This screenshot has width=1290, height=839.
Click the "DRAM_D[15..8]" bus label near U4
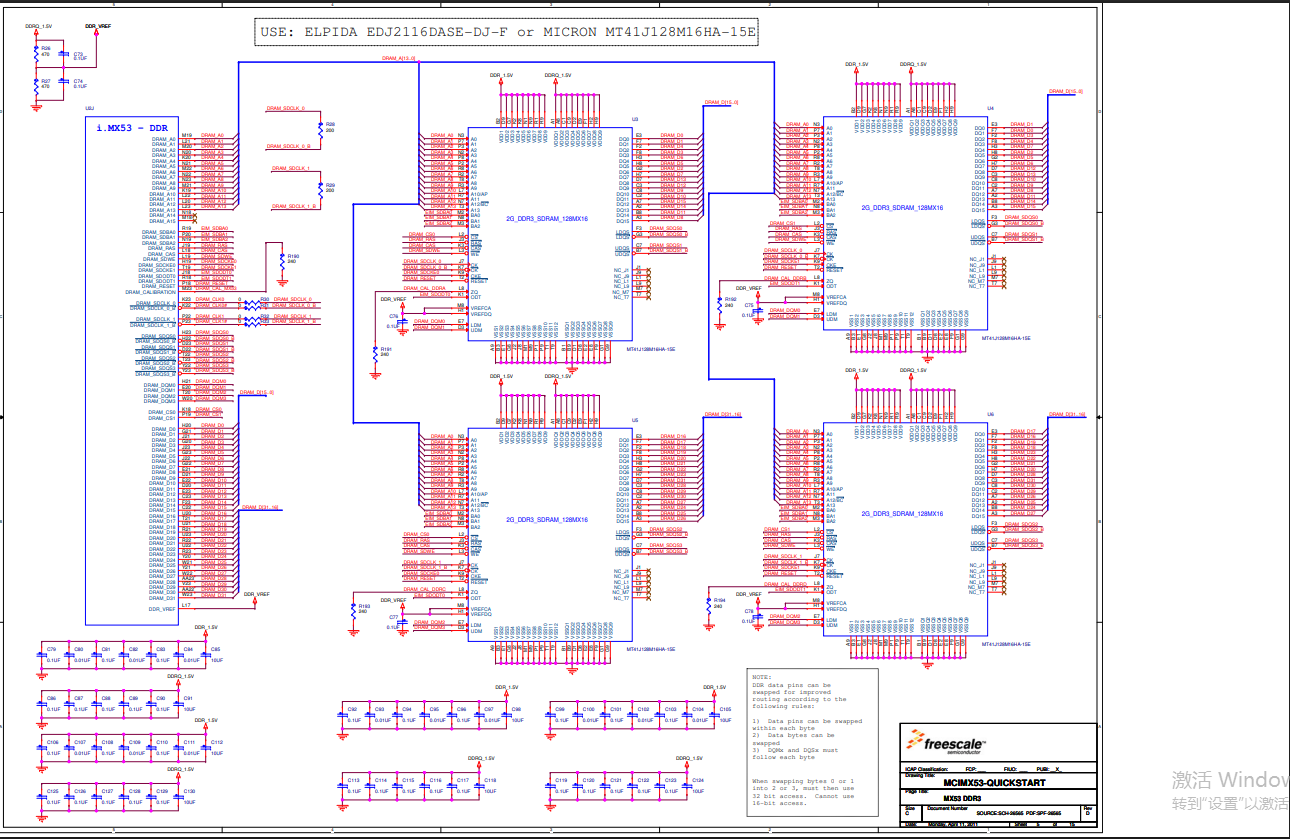pos(1066,91)
